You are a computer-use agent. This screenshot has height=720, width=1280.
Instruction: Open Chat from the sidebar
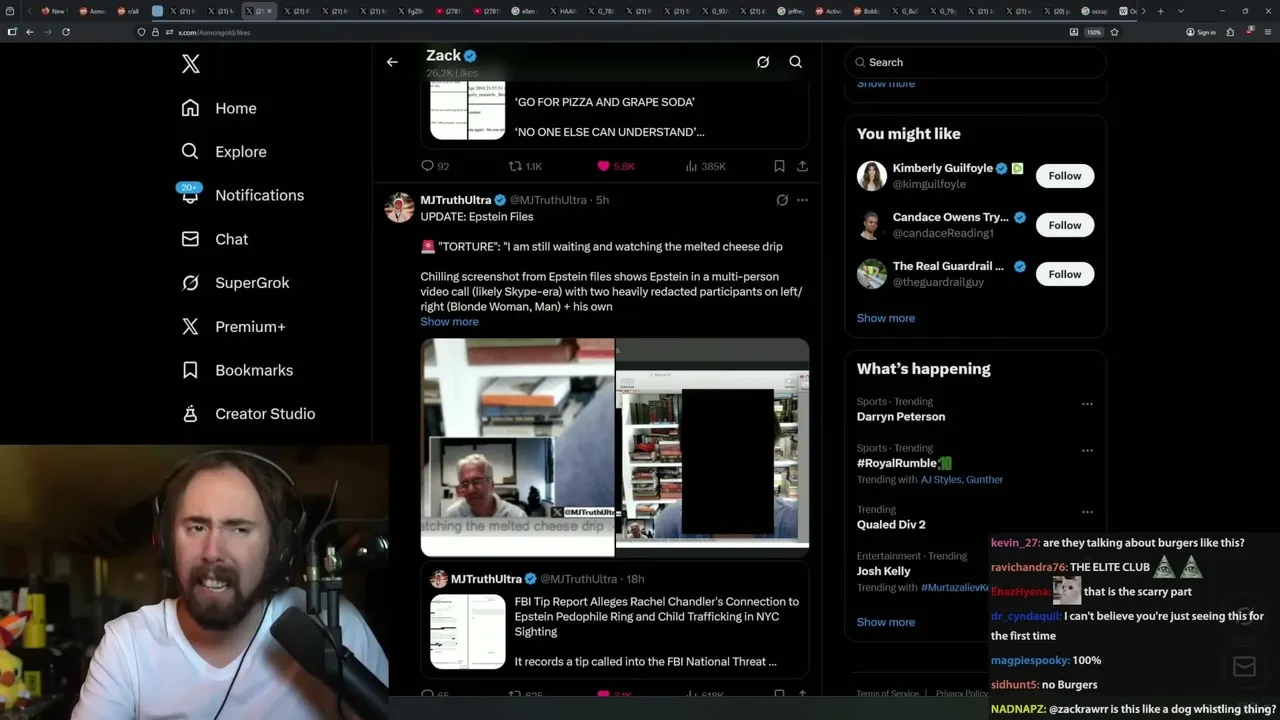tap(214, 239)
